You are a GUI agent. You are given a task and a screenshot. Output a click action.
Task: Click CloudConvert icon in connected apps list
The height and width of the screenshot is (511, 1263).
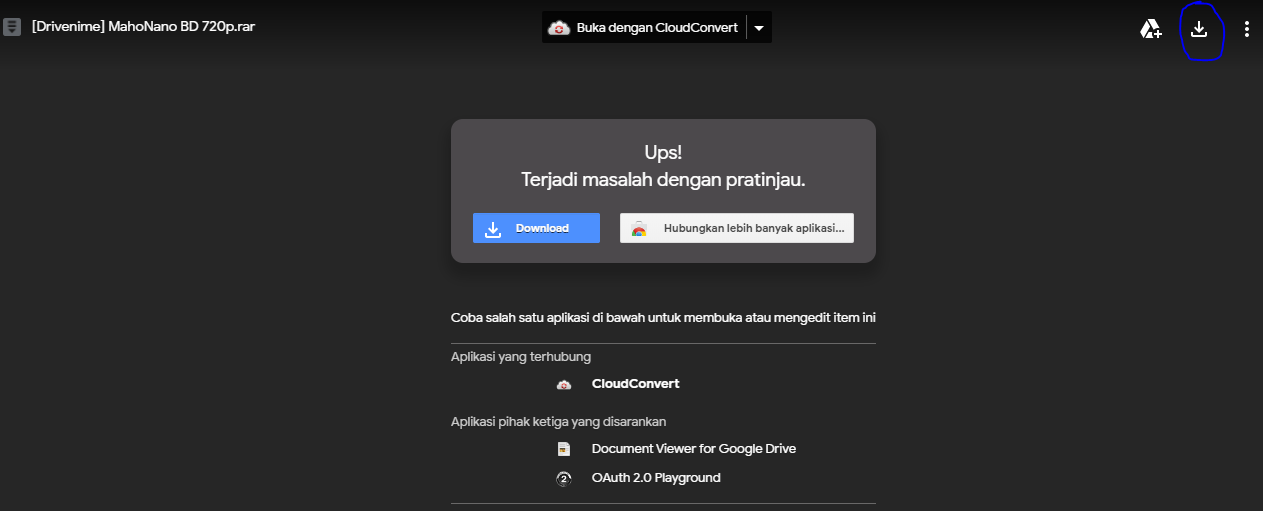564,384
